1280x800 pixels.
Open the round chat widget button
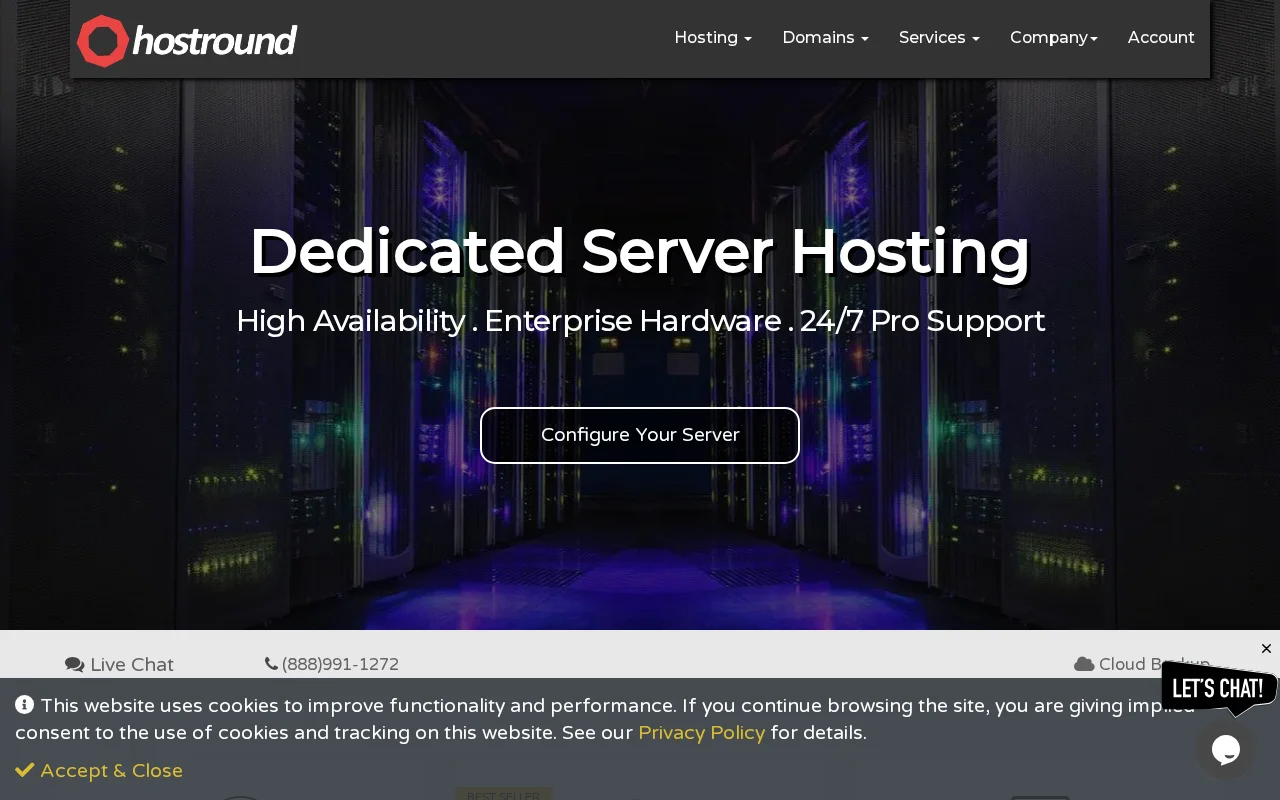click(x=1226, y=749)
